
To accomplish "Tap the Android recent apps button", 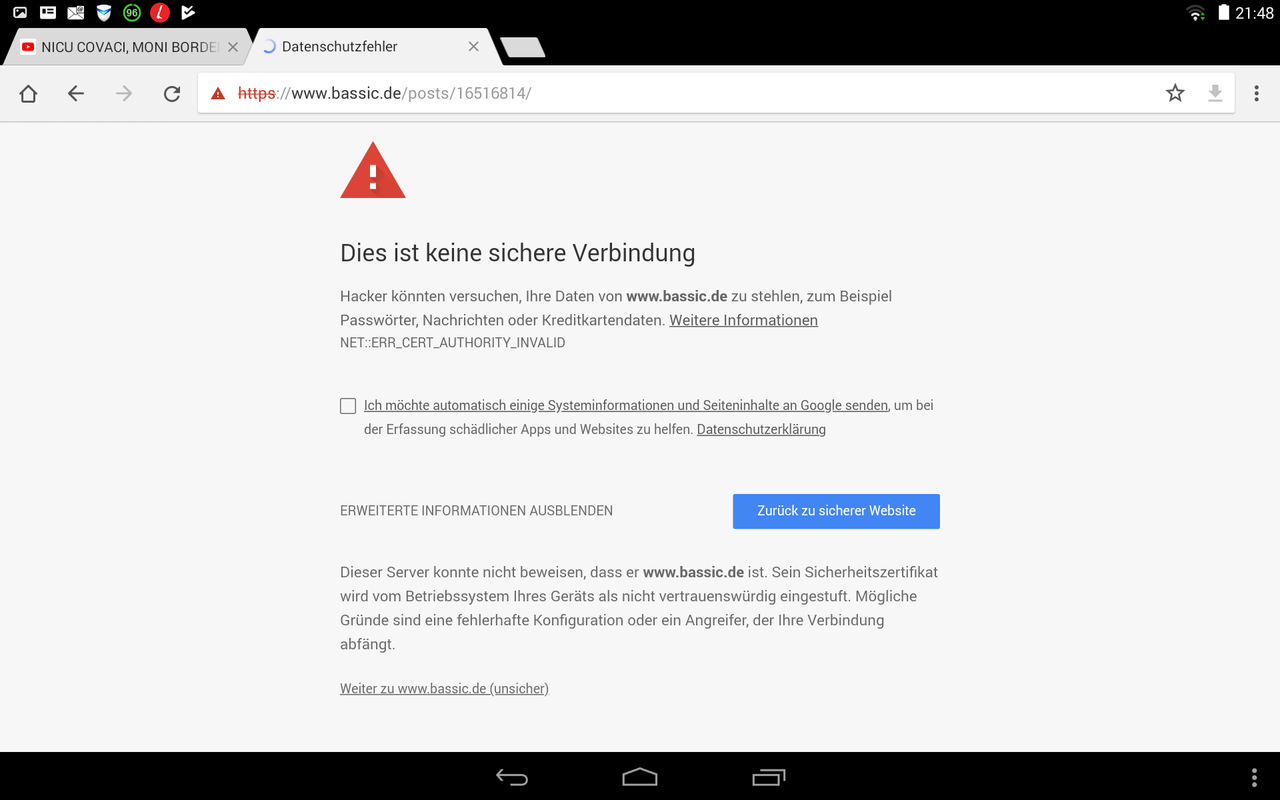I will pyautogui.click(x=768, y=777).
